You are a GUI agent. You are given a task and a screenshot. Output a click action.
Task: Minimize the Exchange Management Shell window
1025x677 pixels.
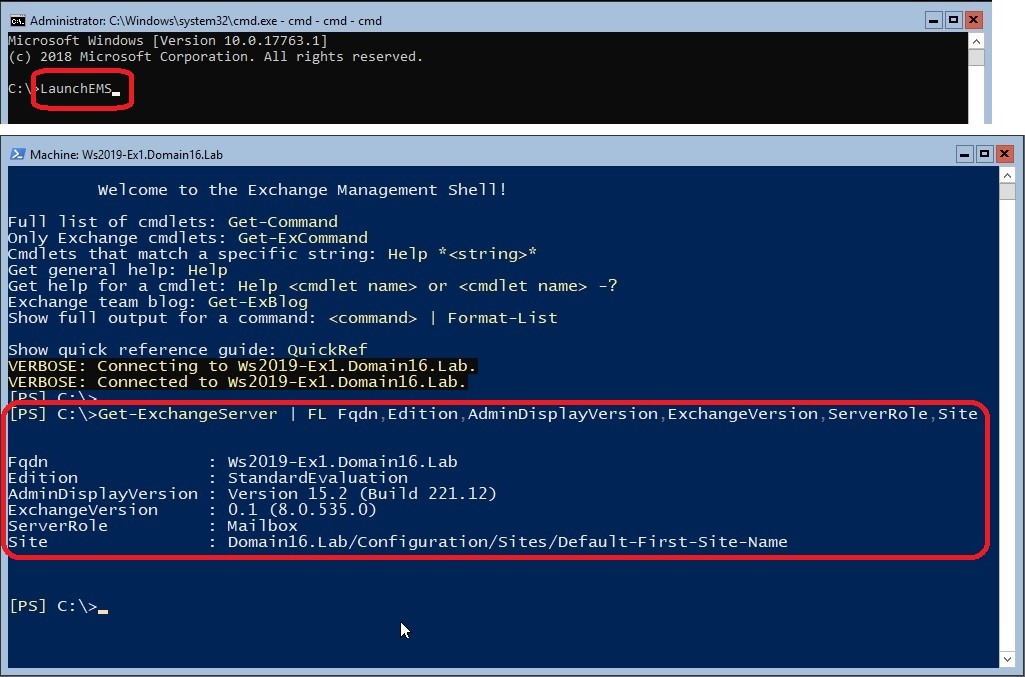(x=965, y=154)
